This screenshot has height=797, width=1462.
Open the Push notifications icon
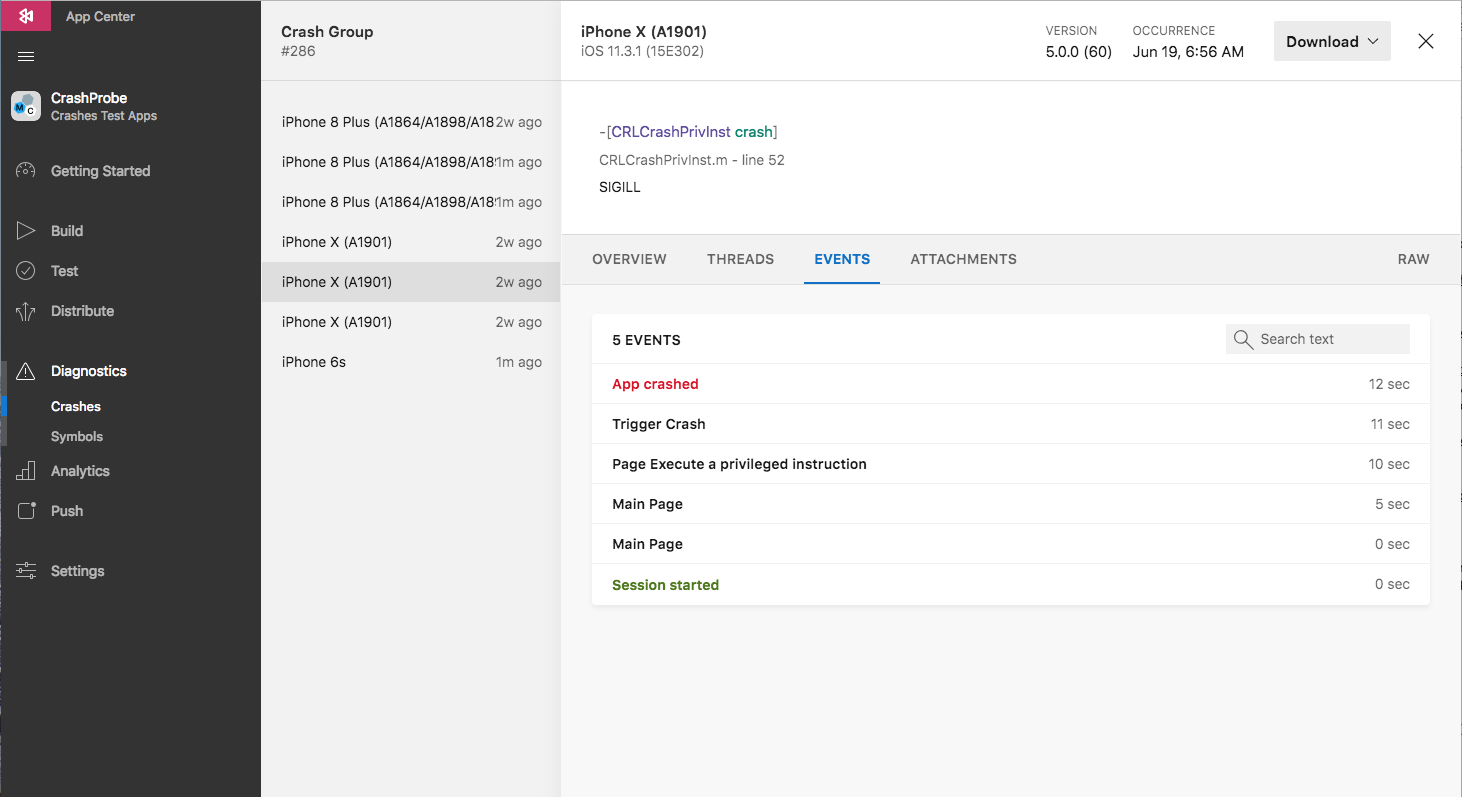click(26, 510)
